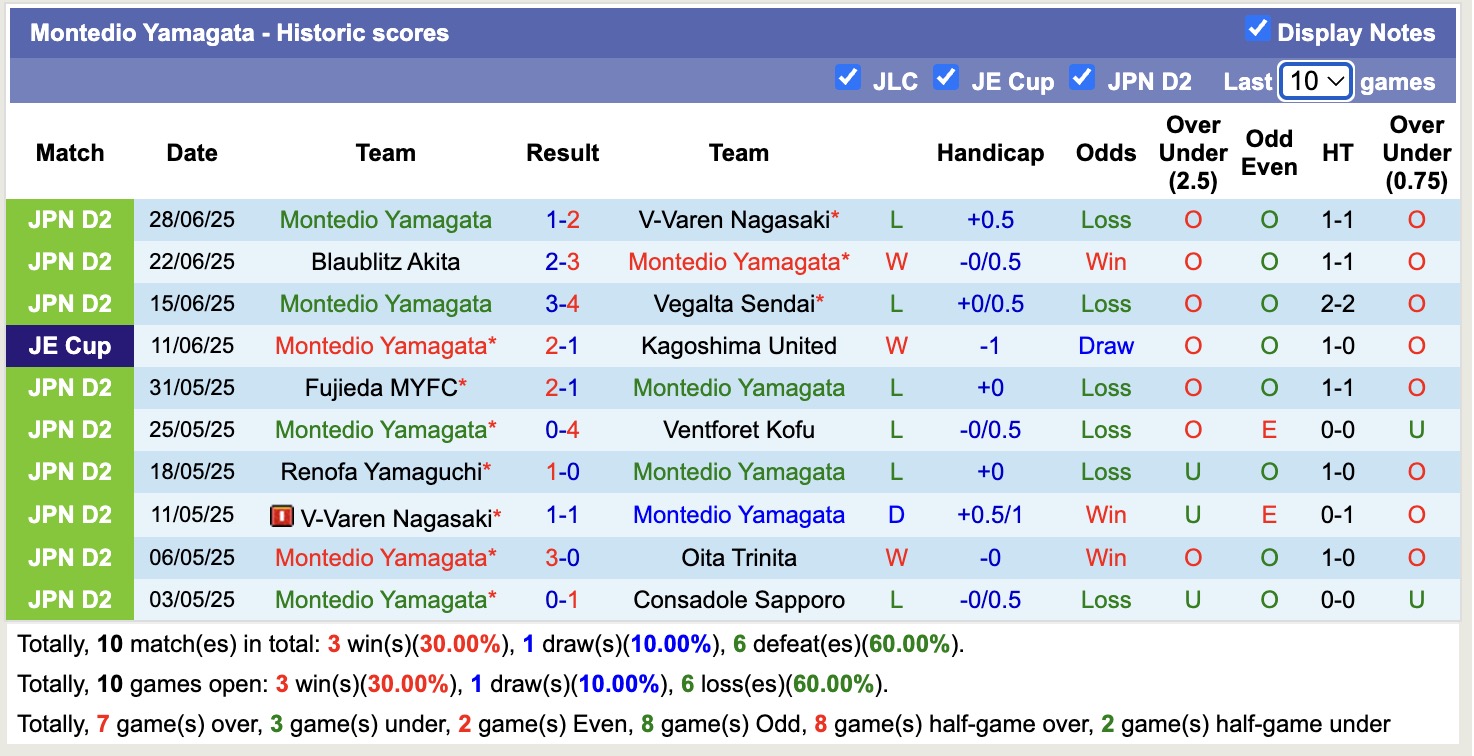Select the blue Draw odds entry

point(1106,345)
